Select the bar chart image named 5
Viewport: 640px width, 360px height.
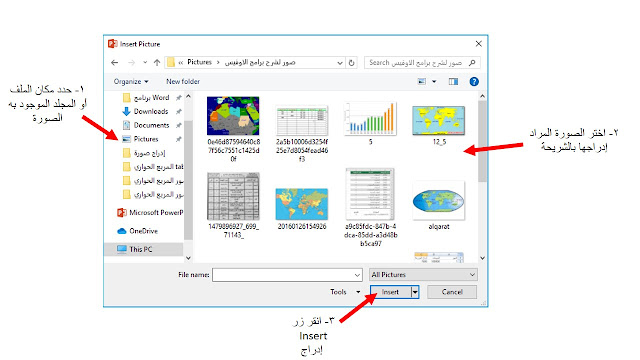point(370,118)
